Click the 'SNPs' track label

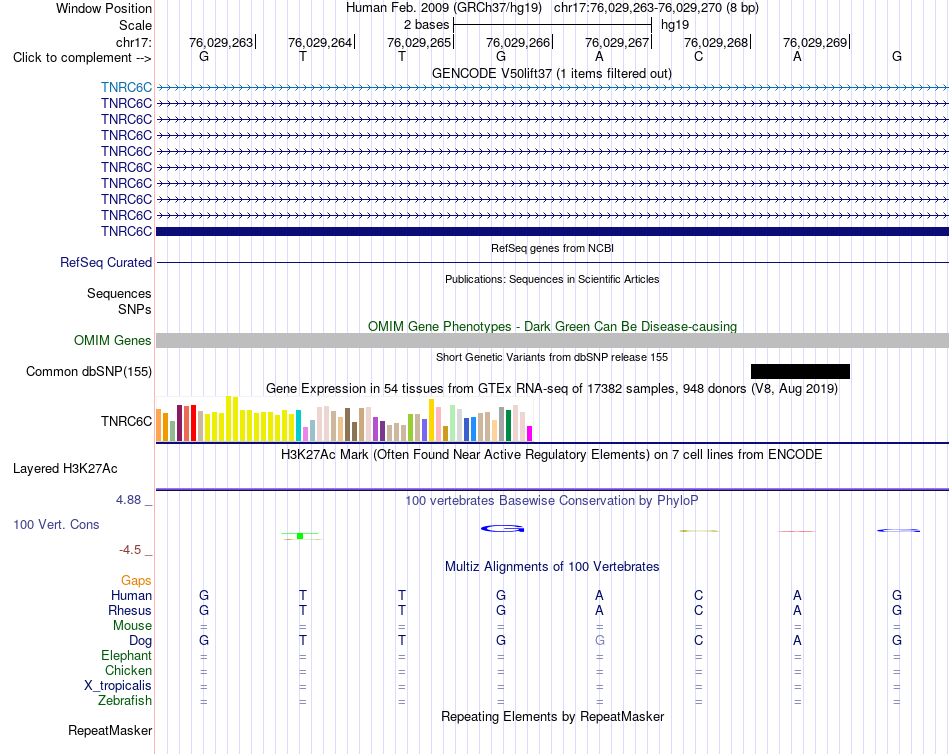tap(135, 309)
